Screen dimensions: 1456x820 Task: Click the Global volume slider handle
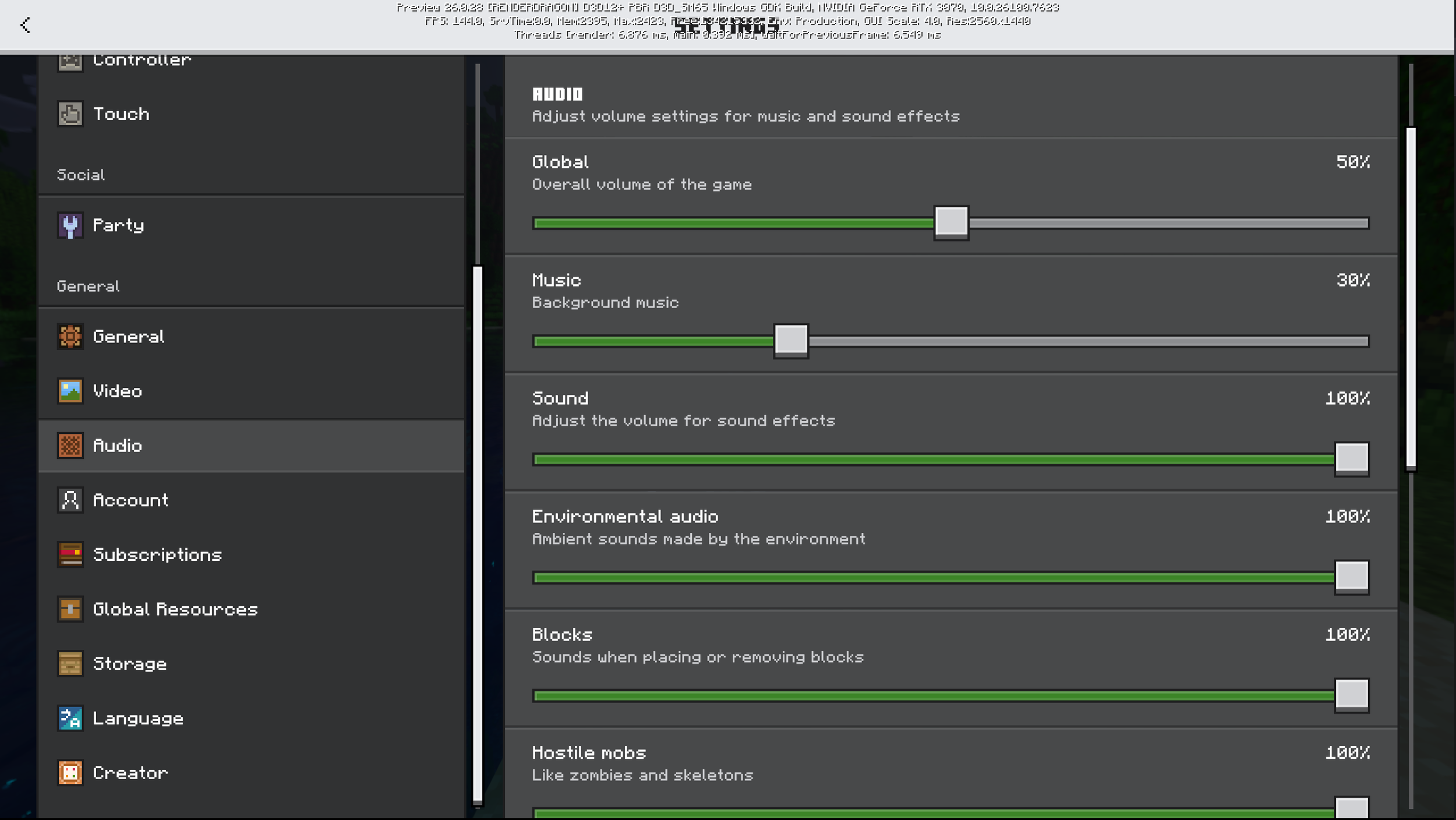(x=951, y=222)
